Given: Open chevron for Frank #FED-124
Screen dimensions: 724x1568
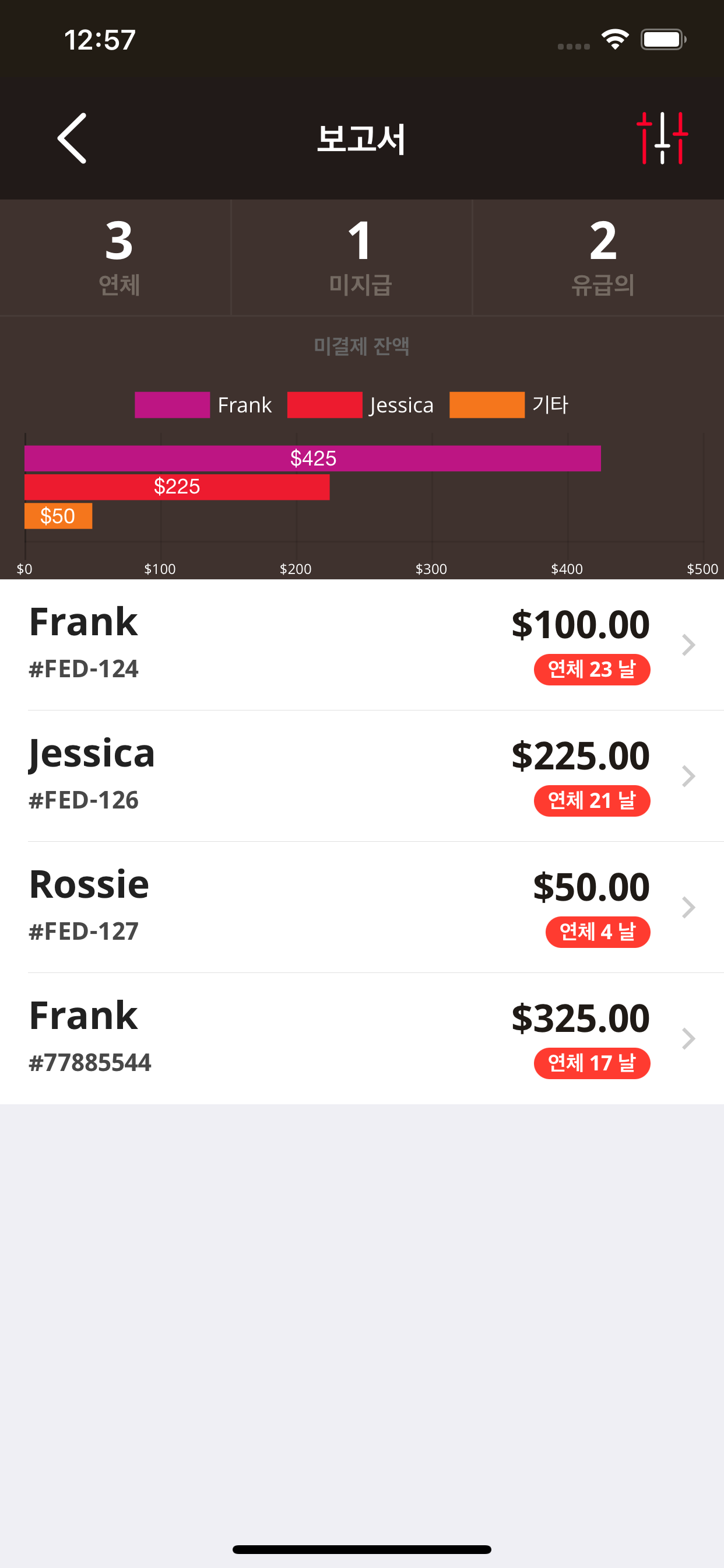Looking at the screenshot, I should pyautogui.click(x=688, y=645).
